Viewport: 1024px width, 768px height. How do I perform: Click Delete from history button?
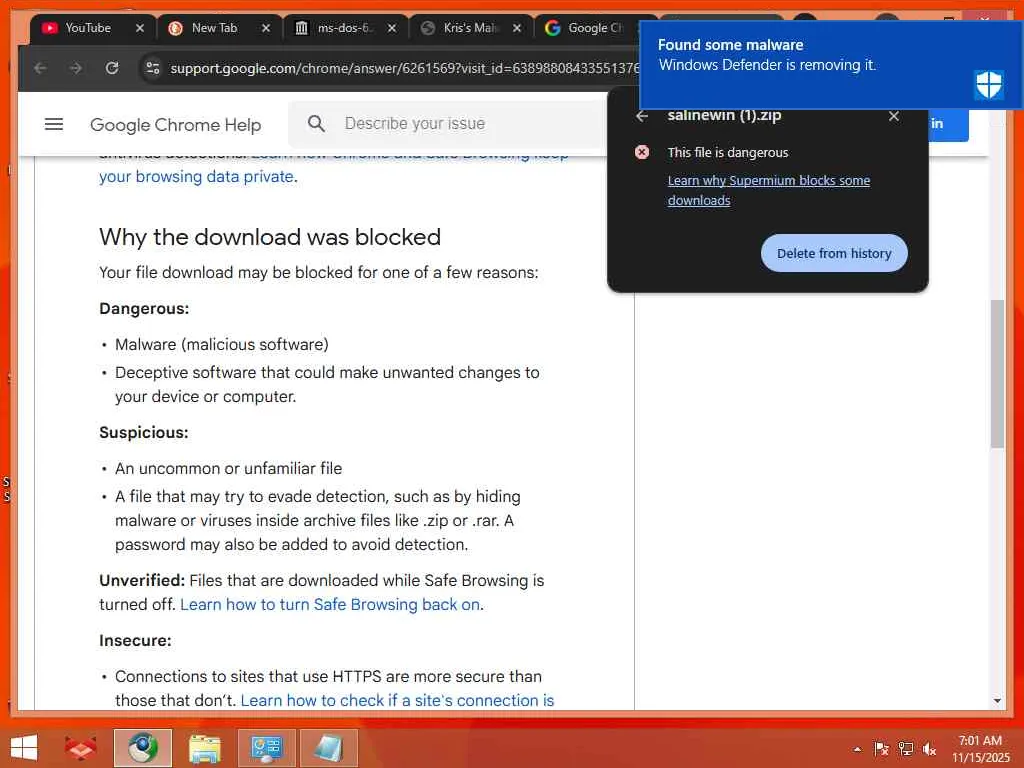tap(834, 253)
